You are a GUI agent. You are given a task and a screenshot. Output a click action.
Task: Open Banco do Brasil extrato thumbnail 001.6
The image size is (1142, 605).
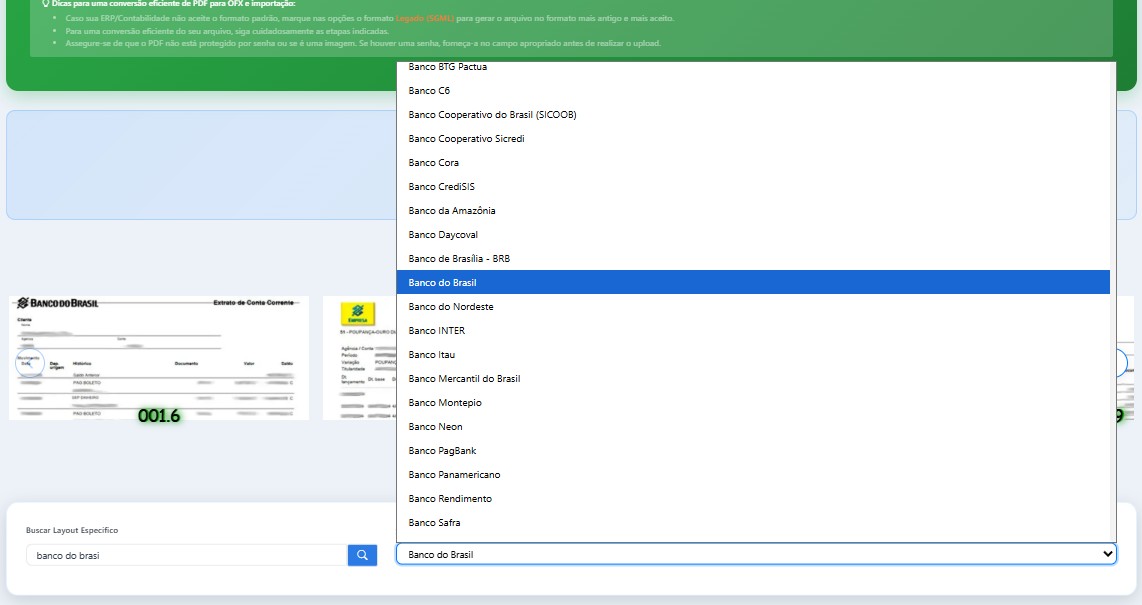[159, 357]
